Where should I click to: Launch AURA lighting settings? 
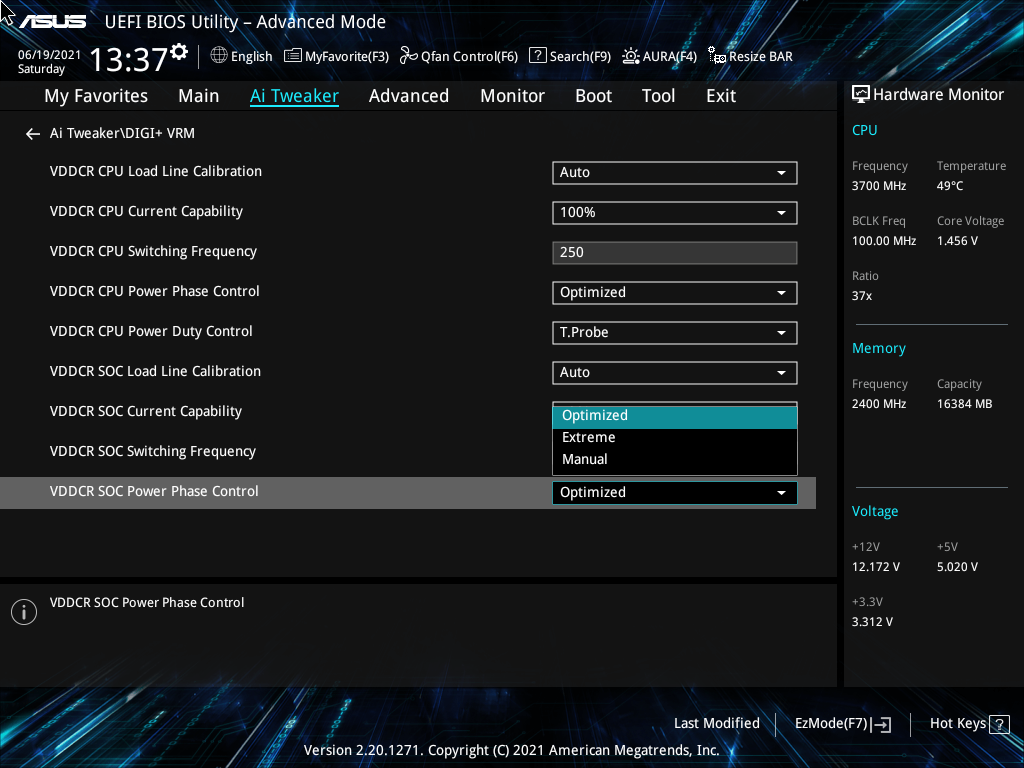point(659,56)
